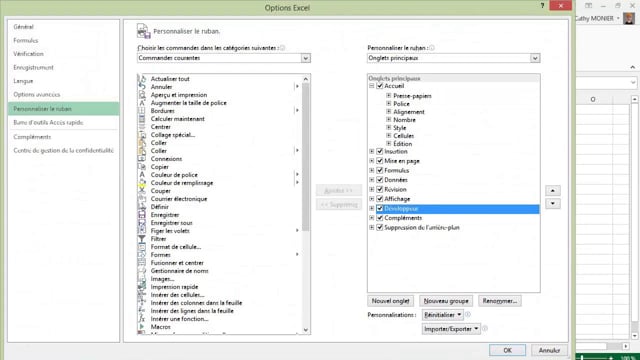Screen dimensions: 640x360
Task: Expand the Presse-papiers group
Action: pyautogui.click(x=389, y=96)
